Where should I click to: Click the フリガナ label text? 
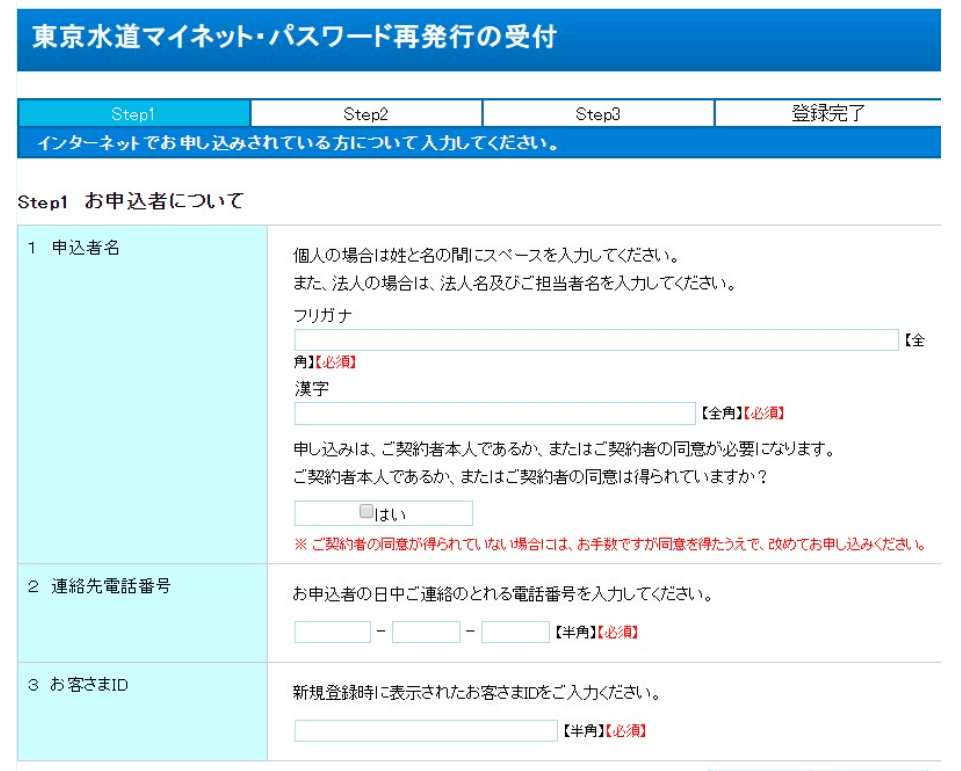323,316
